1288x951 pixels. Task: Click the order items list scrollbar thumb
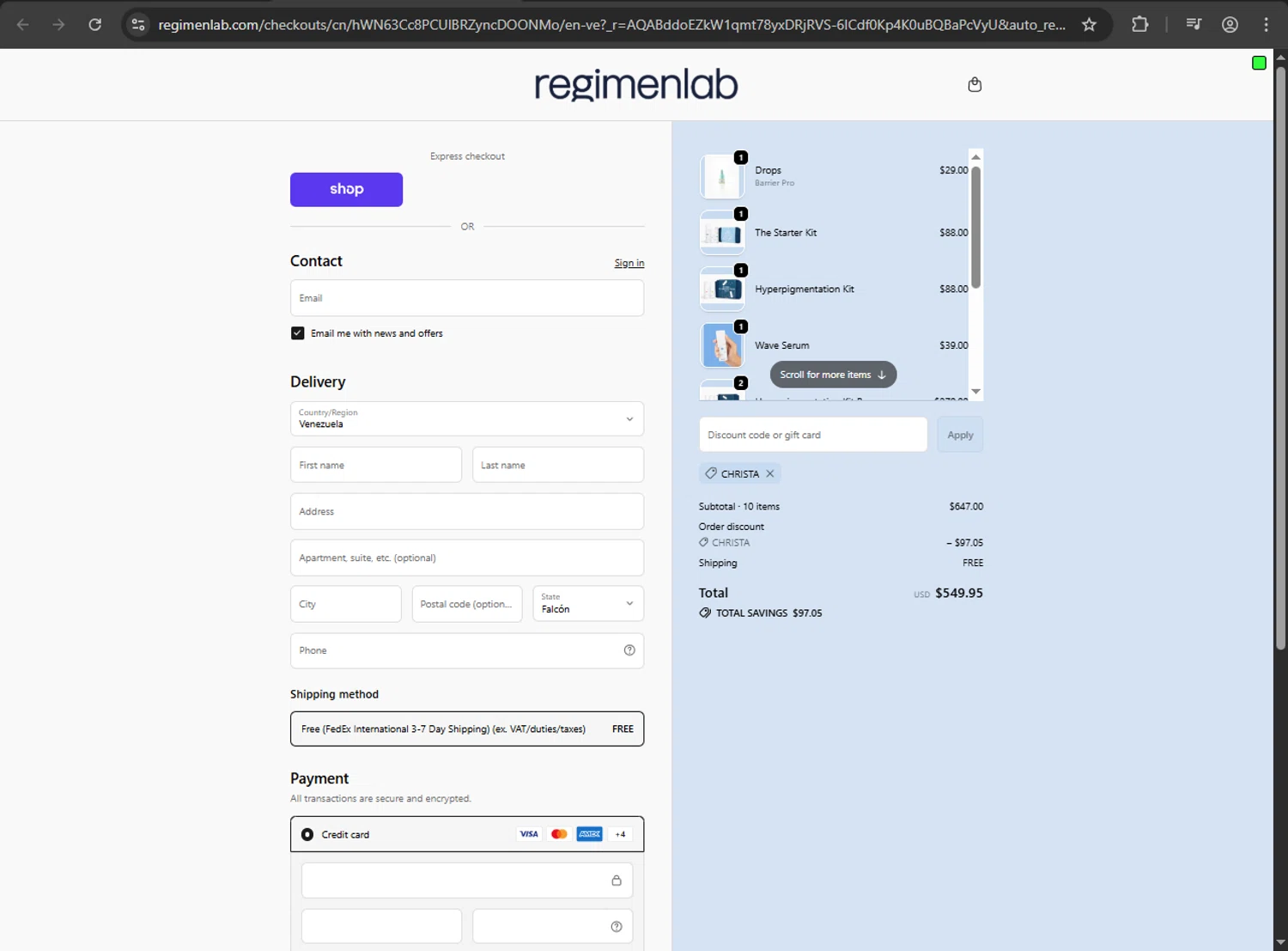click(x=975, y=228)
